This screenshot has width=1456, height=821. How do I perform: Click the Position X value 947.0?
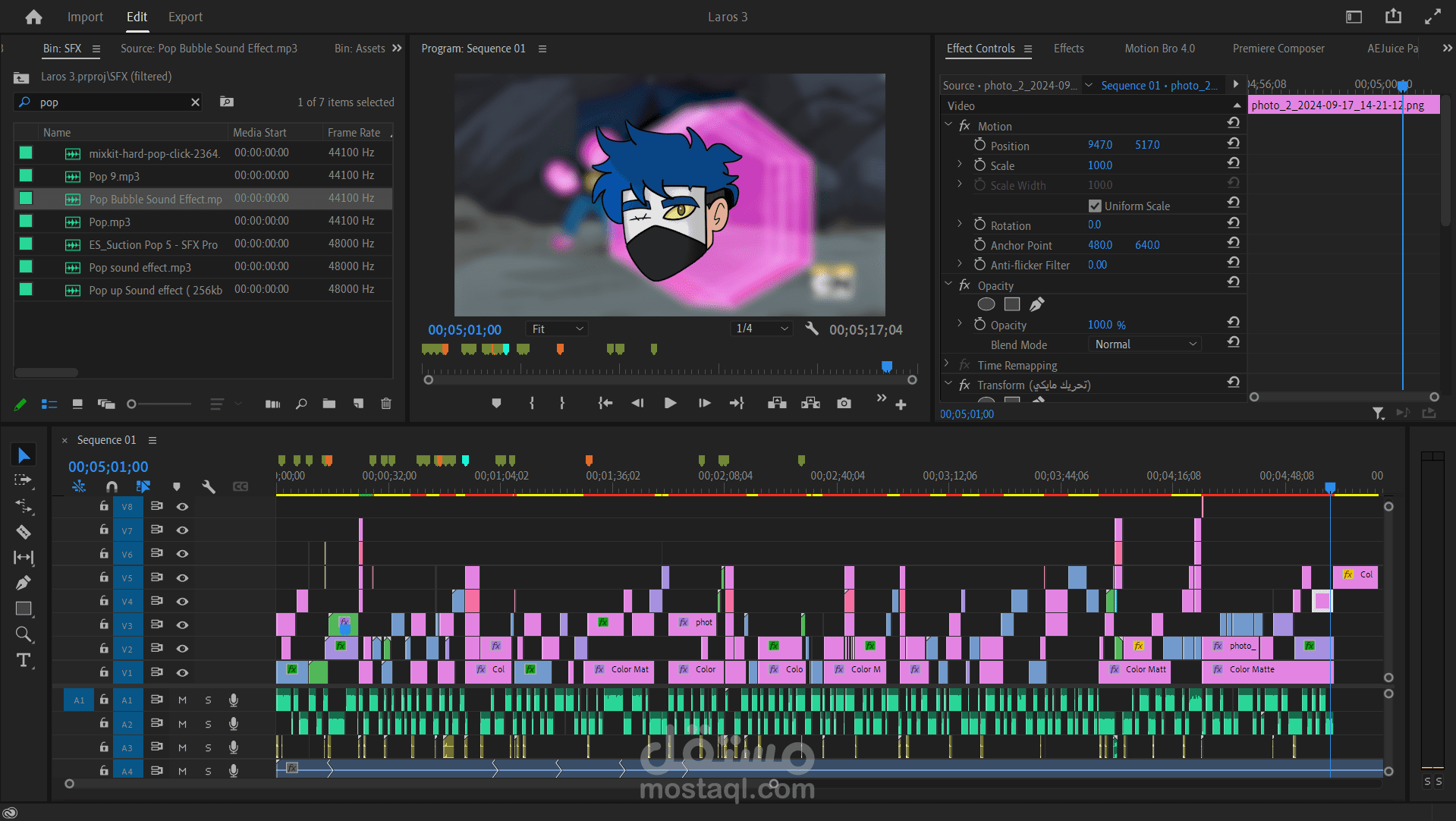tap(1099, 145)
